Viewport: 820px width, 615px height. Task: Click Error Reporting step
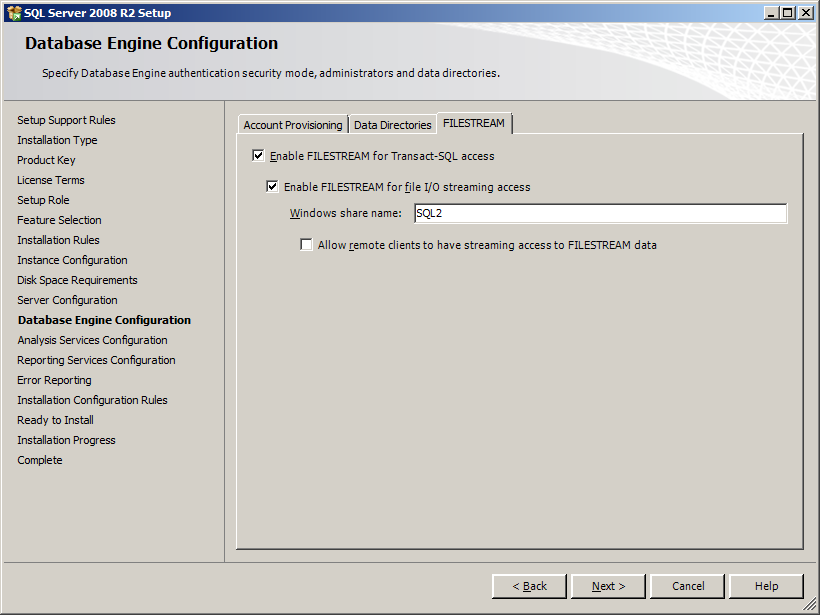(54, 380)
